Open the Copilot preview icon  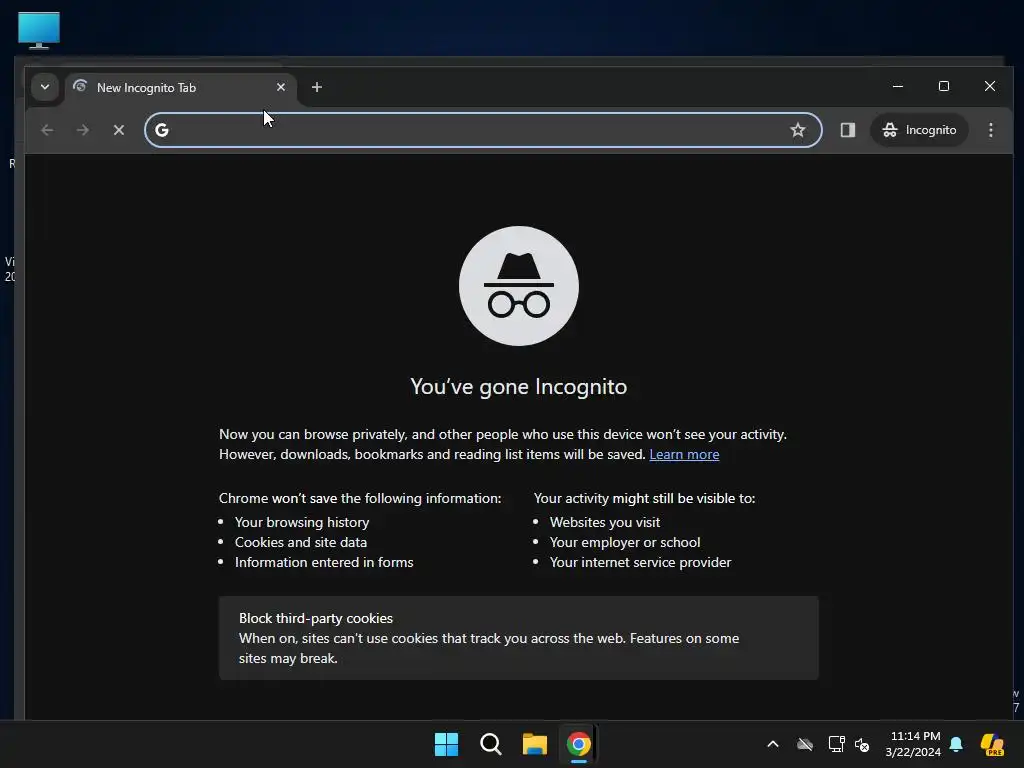[992, 744]
